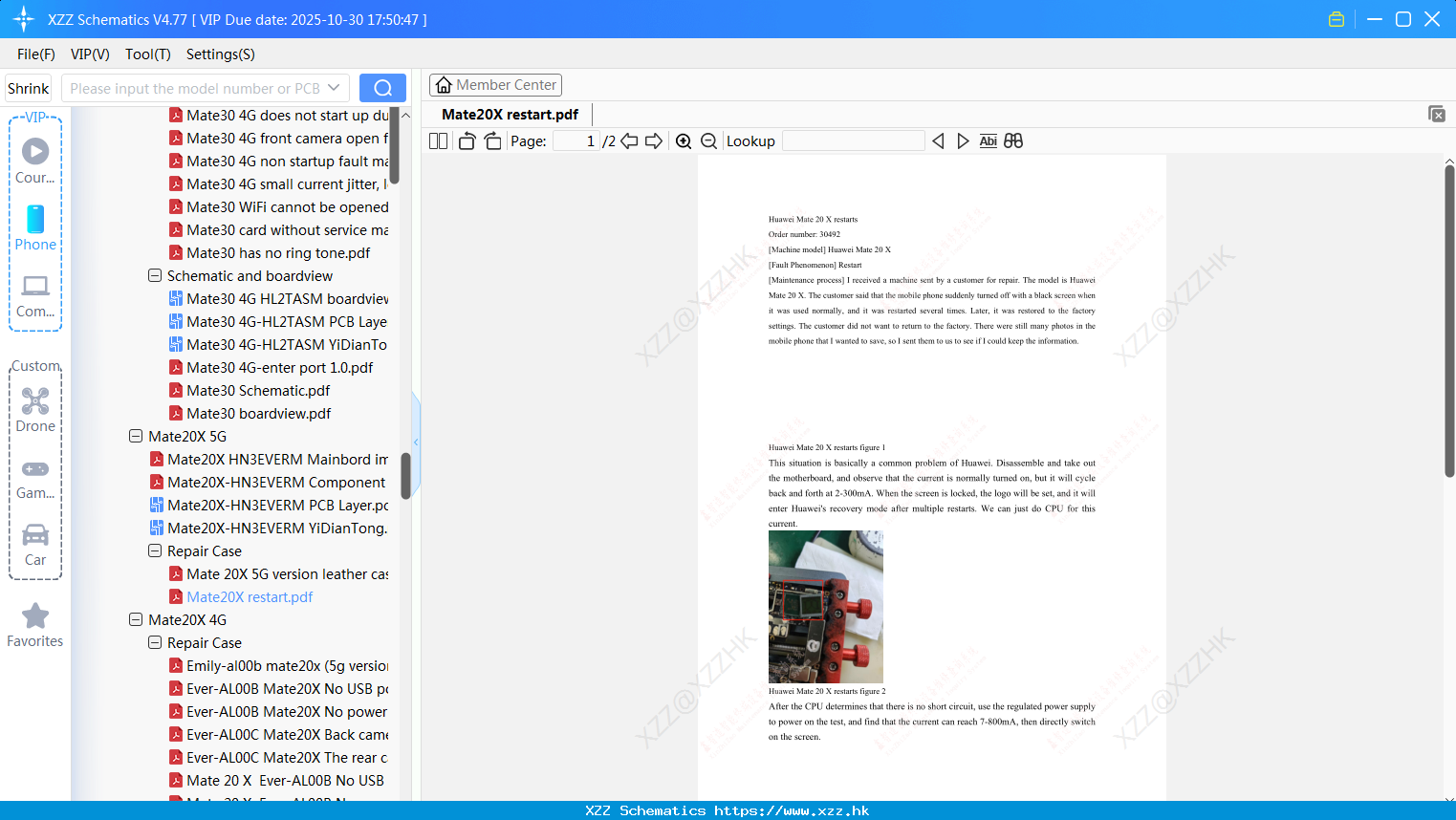Click the Shrink button
Viewport: 1456px width, 820px height.
[x=28, y=88]
